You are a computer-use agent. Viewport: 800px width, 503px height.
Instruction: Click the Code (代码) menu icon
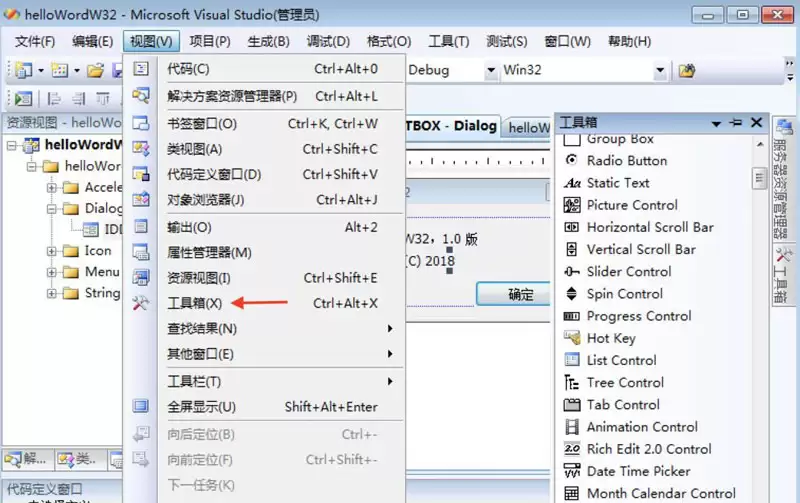click(x=141, y=68)
